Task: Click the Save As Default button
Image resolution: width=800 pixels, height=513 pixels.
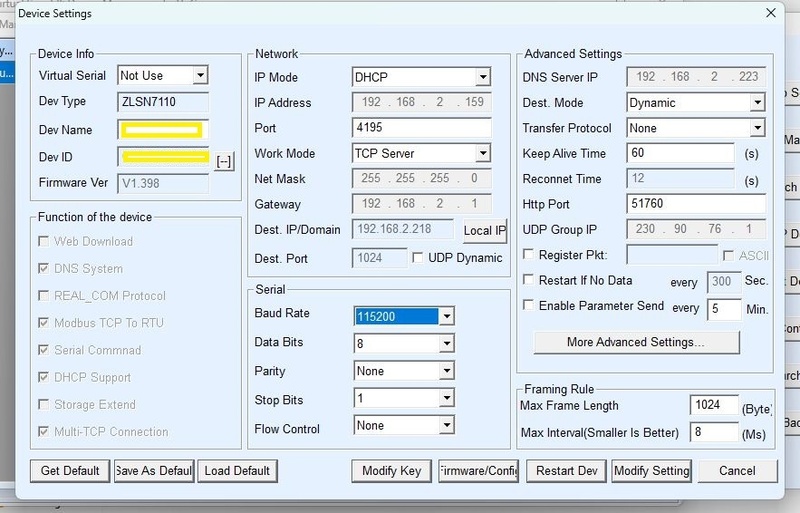Action: [154, 471]
